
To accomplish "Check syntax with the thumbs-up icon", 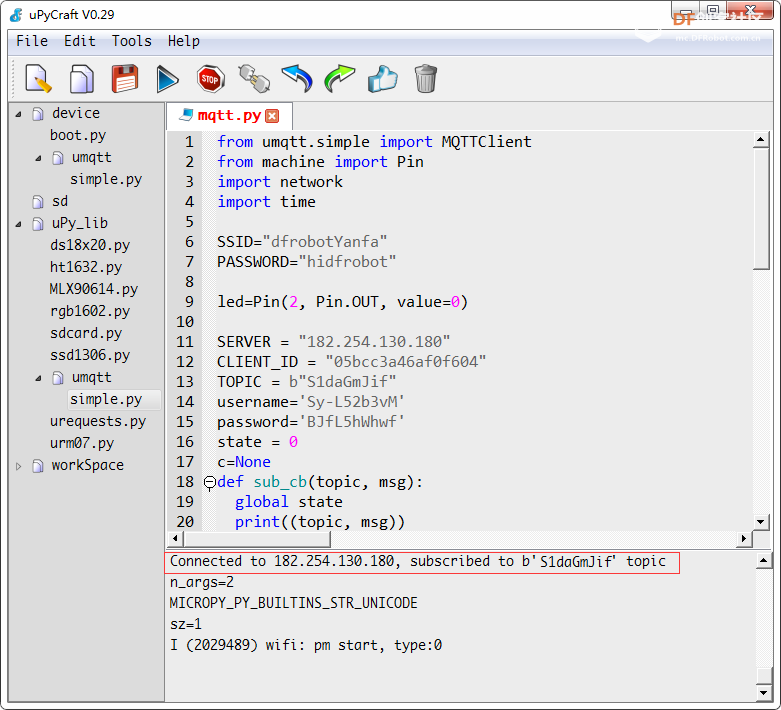I will pos(383,79).
